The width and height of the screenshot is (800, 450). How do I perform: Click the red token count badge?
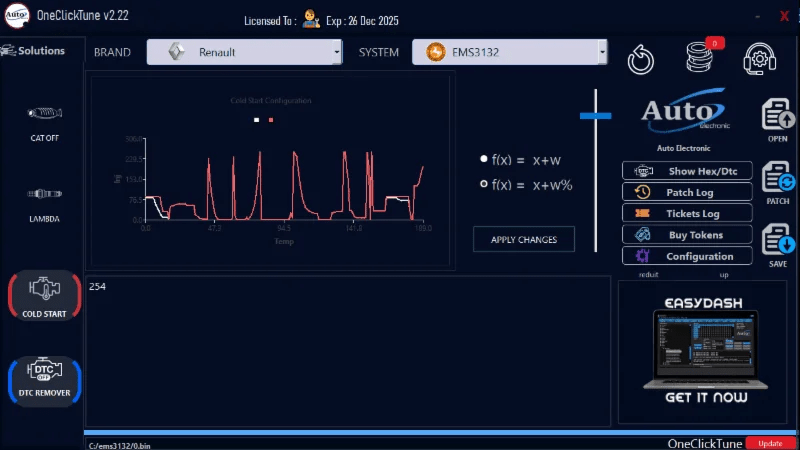[714, 43]
